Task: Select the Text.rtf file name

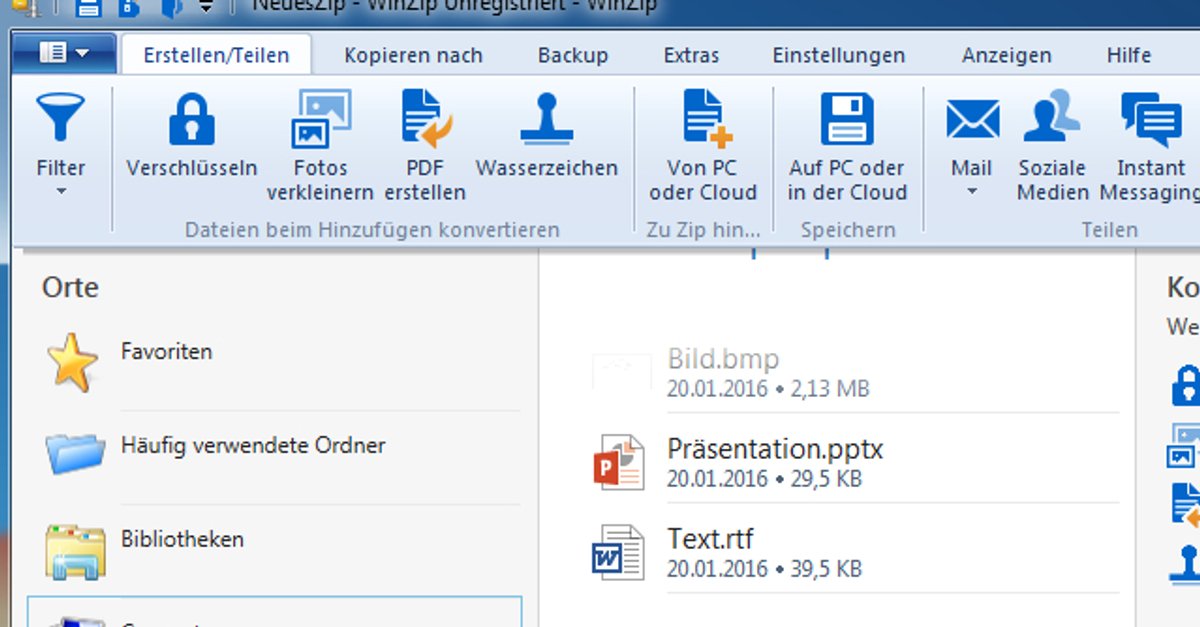Action: pyautogui.click(x=710, y=539)
